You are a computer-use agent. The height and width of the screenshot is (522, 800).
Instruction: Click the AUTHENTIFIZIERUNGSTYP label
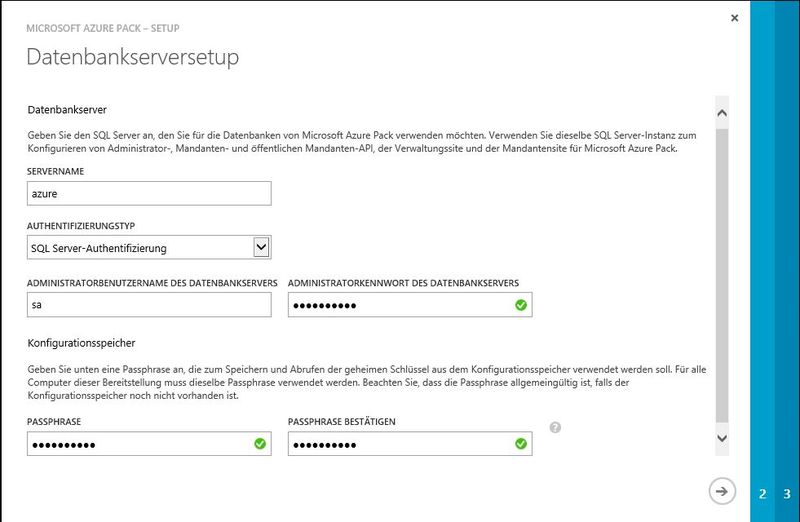pos(81,226)
